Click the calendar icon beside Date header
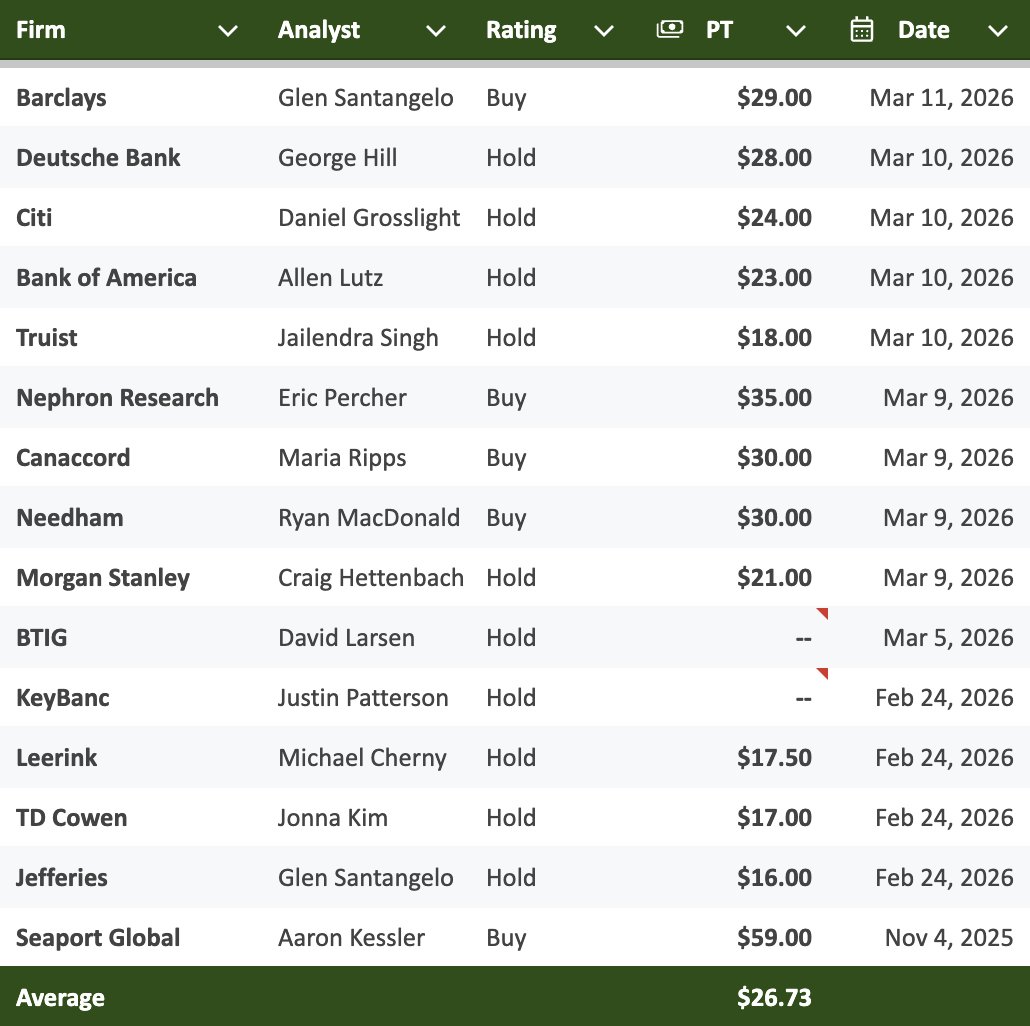The image size is (1030, 1026). 861,30
